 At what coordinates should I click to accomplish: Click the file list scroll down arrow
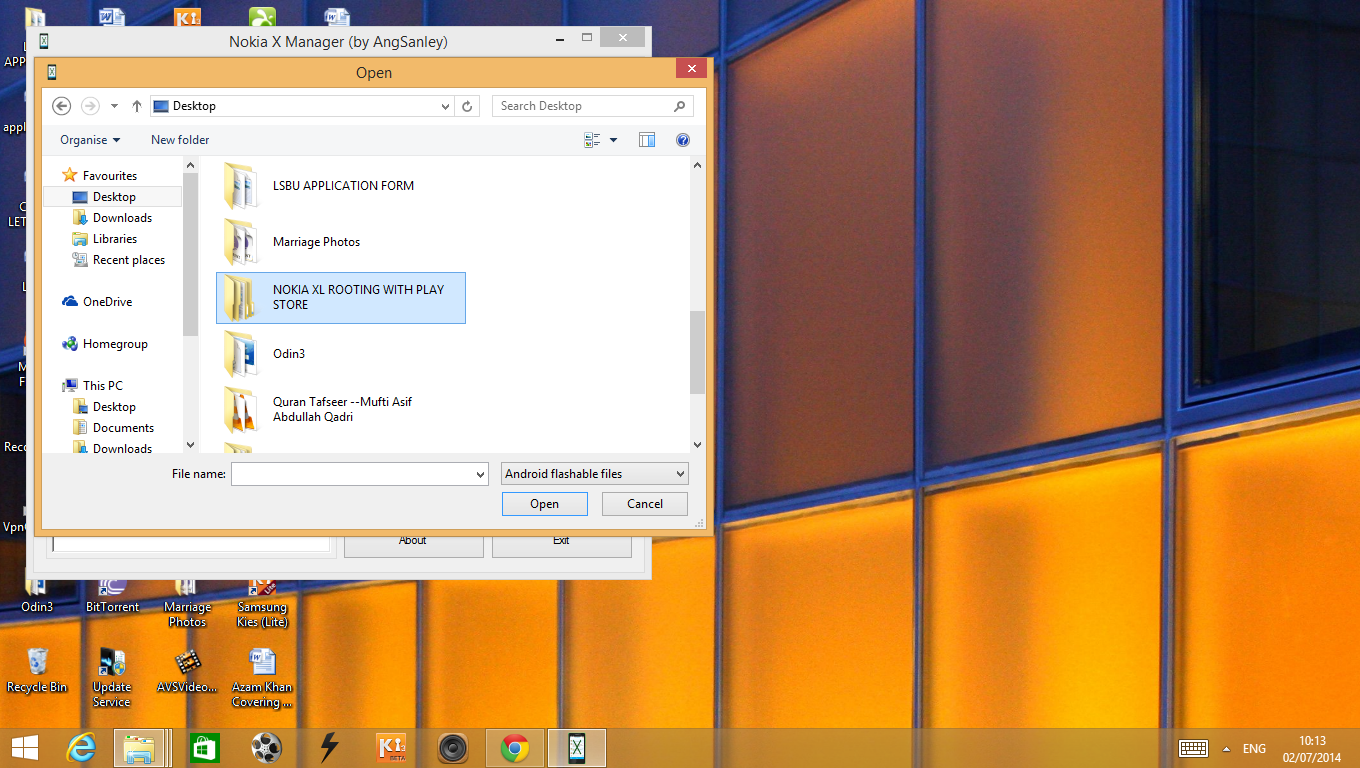point(697,445)
